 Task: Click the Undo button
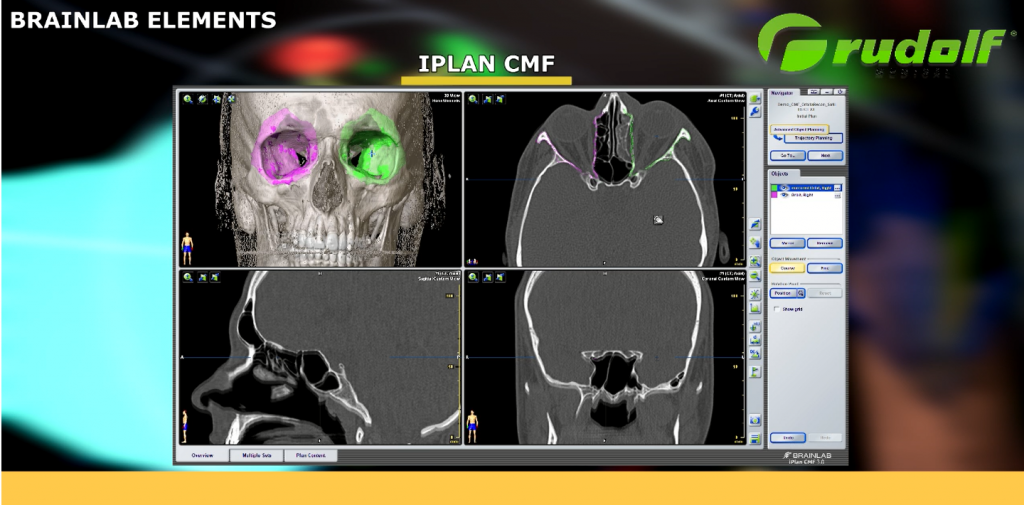click(x=787, y=438)
